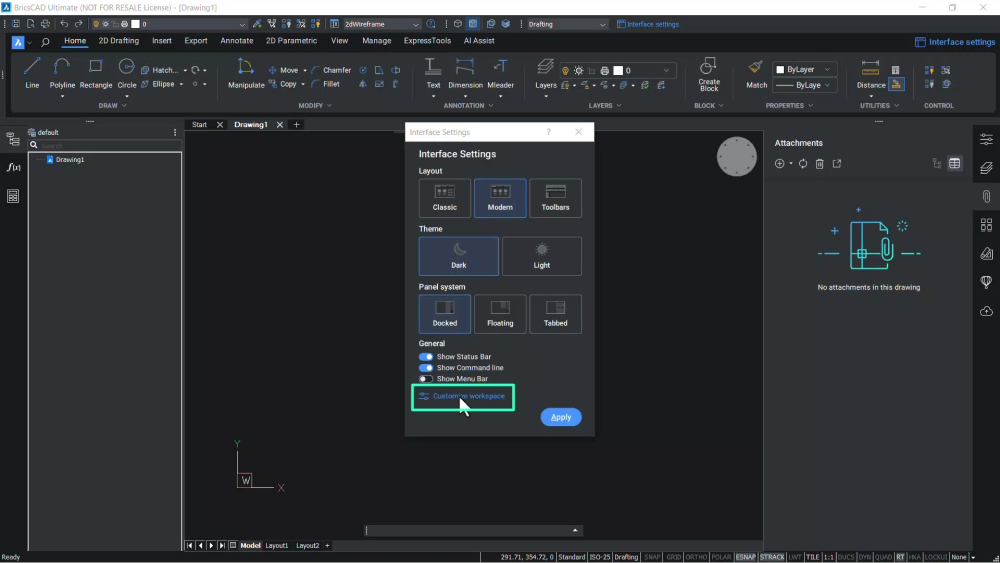The height and width of the screenshot is (563, 1000).
Task: Click into the command line input
Action: tap(469, 530)
